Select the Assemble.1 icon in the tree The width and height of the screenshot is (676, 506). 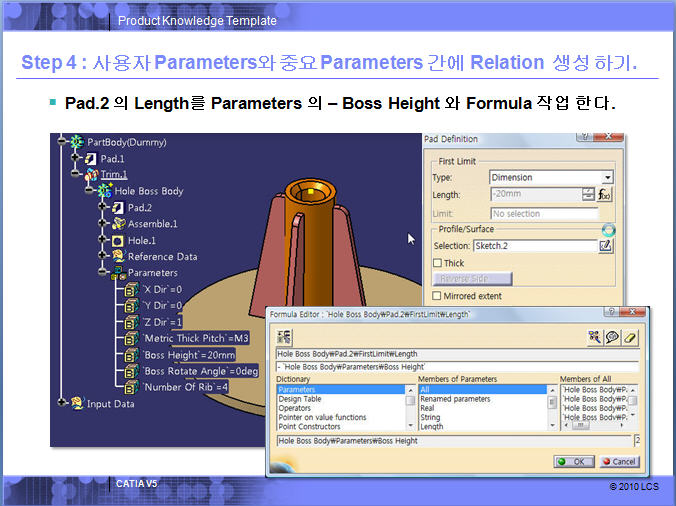117,224
